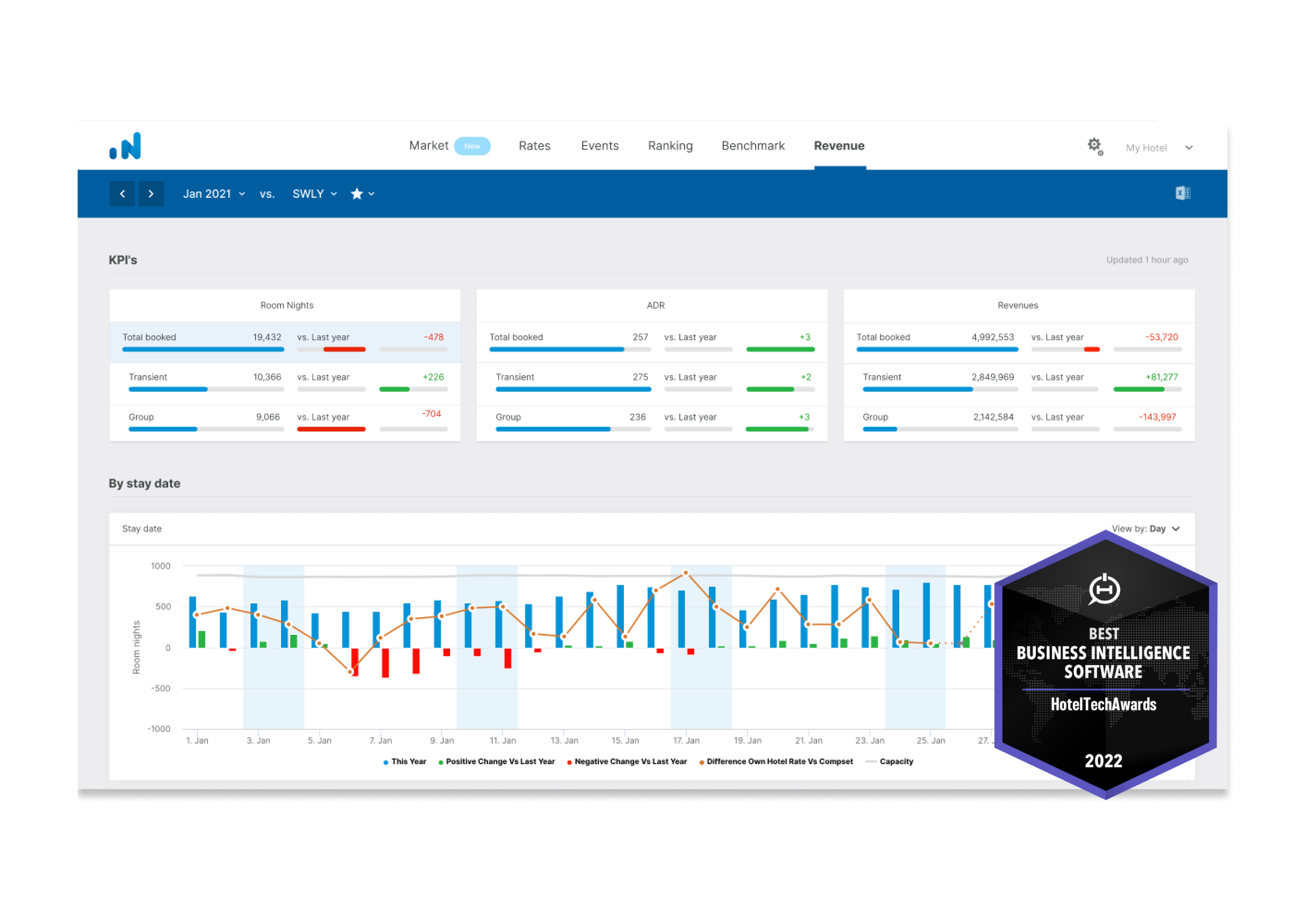Viewport: 1294px width, 924px height.
Task: Click the star favorites icon
Action: 357,194
